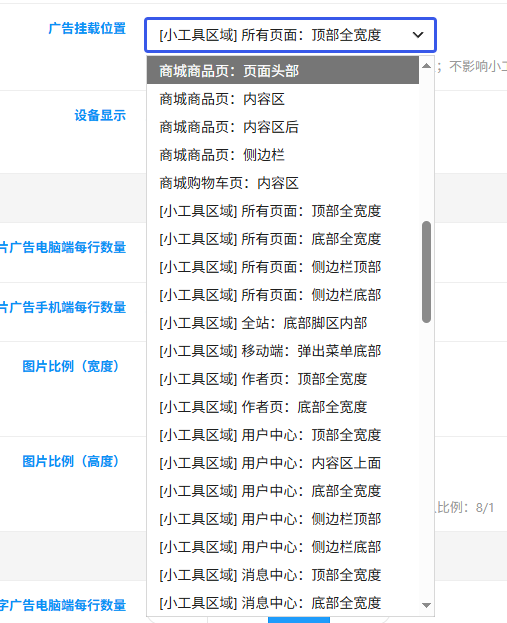Click the 广告手机端每行数量 label
This screenshot has width=507, height=623.
click(63, 307)
